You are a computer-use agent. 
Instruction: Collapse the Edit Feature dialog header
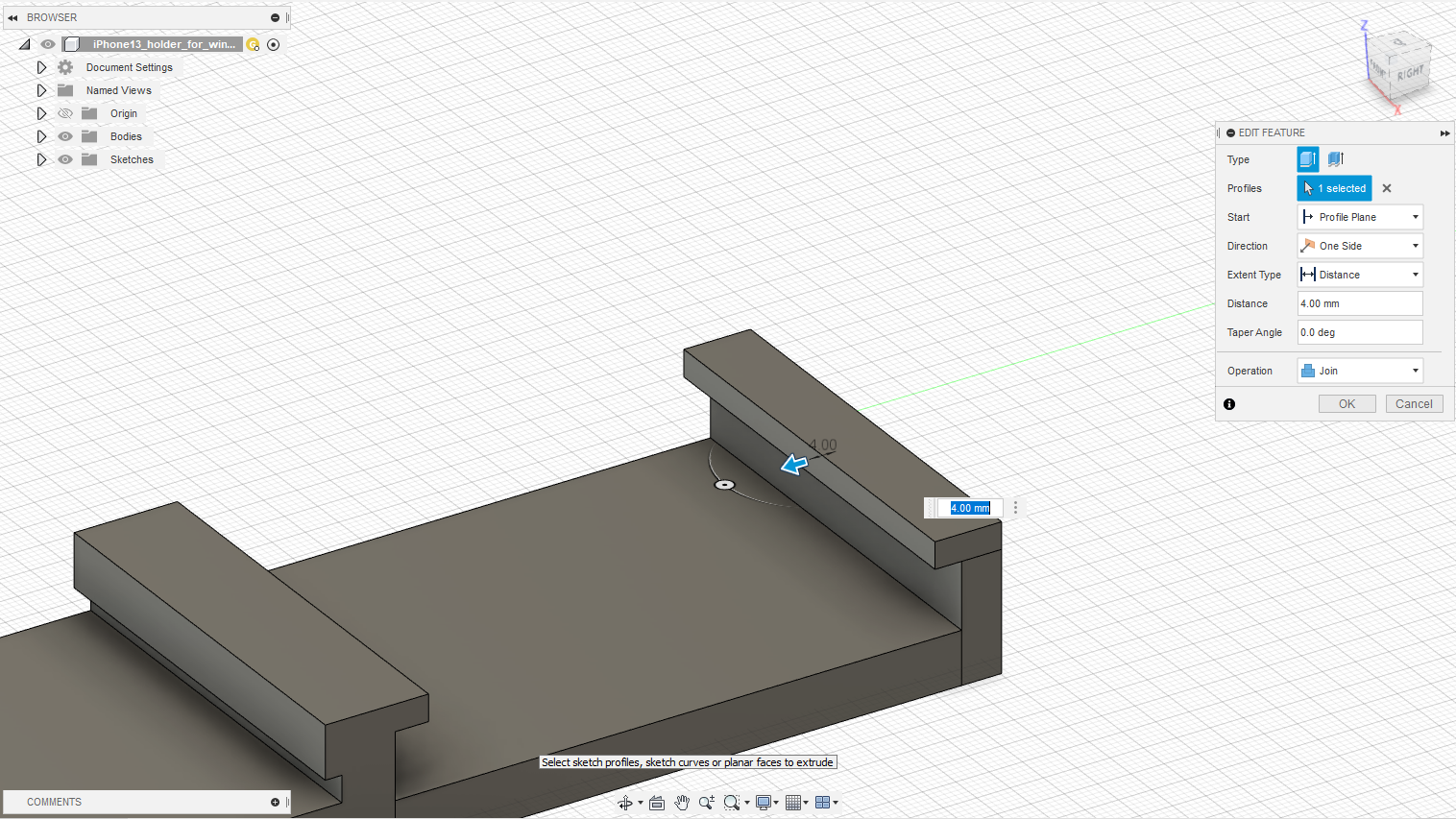click(x=1230, y=132)
